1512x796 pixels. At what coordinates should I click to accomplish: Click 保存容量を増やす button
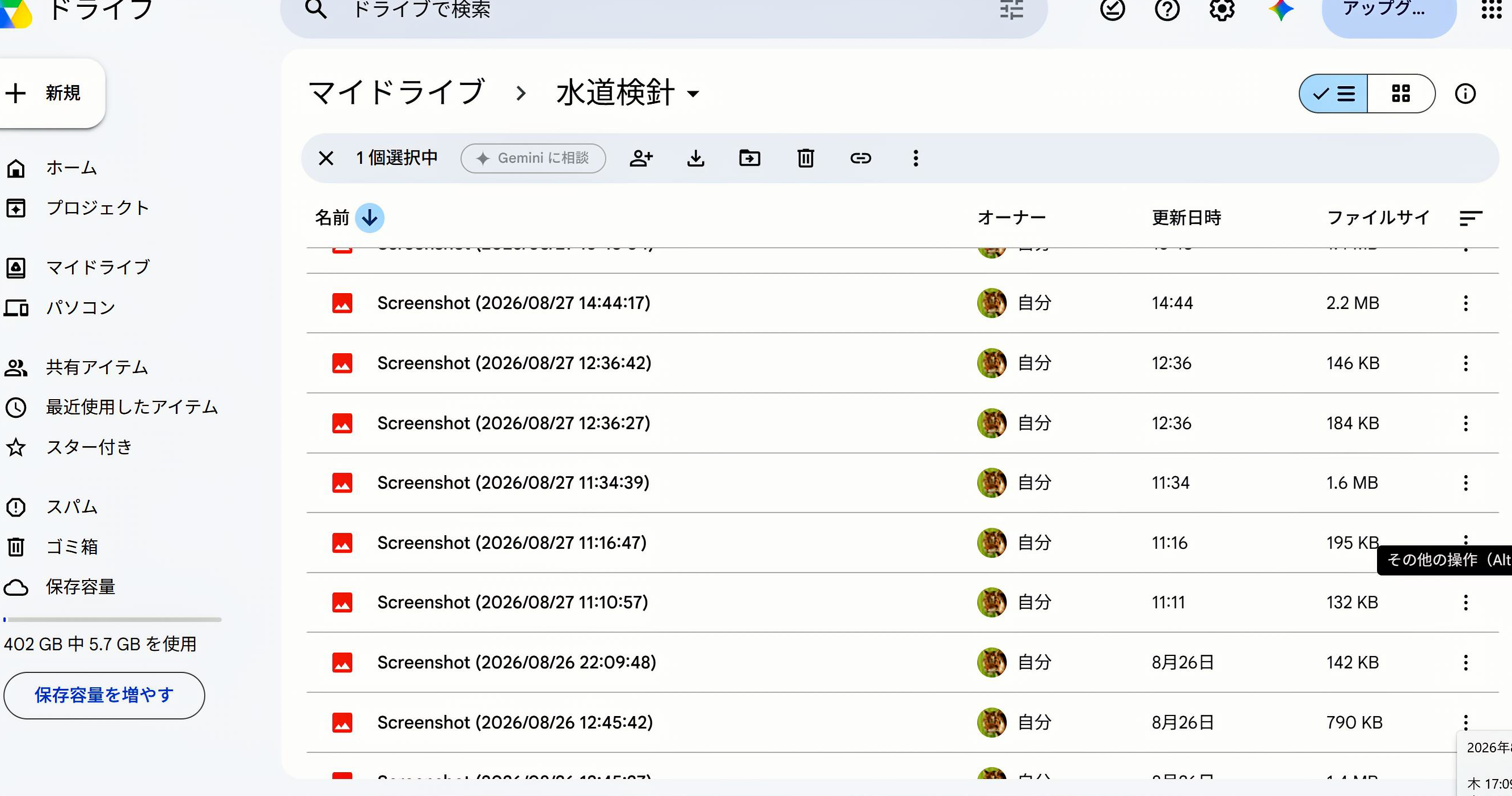[104, 696]
